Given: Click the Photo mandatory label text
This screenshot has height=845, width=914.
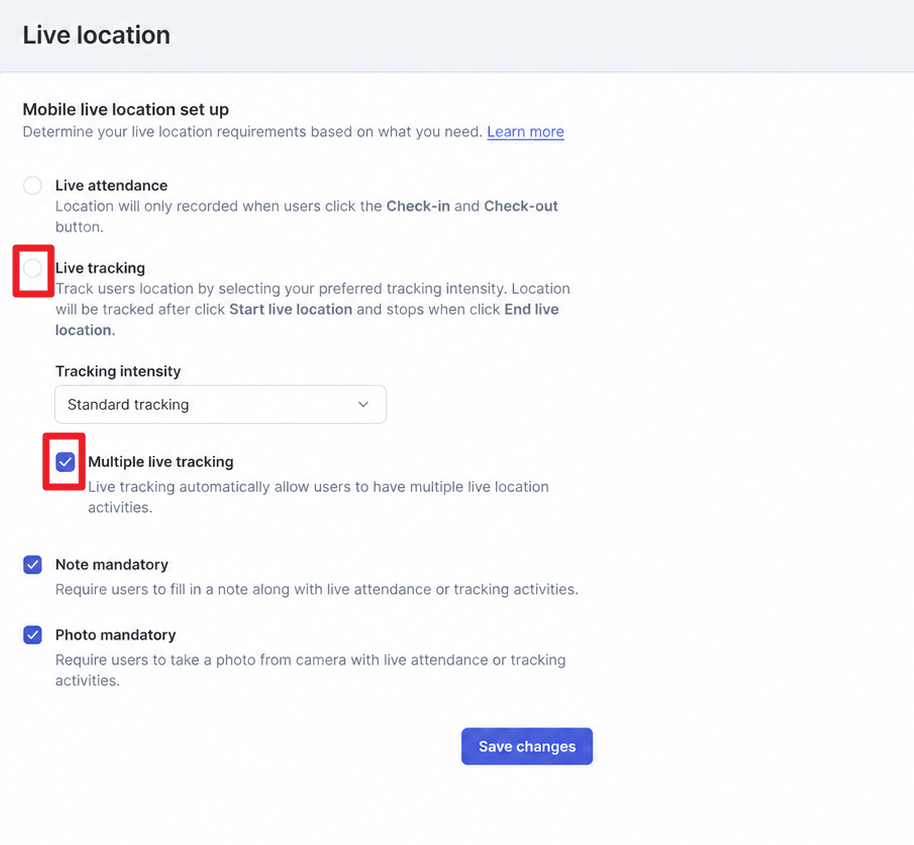Looking at the screenshot, I should tap(115, 635).
